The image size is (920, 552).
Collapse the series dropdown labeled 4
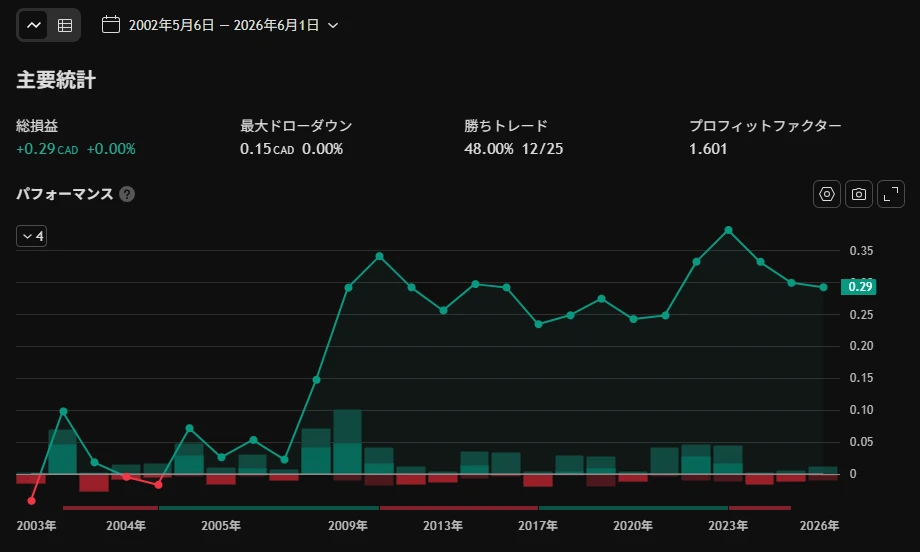click(x=32, y=236)
